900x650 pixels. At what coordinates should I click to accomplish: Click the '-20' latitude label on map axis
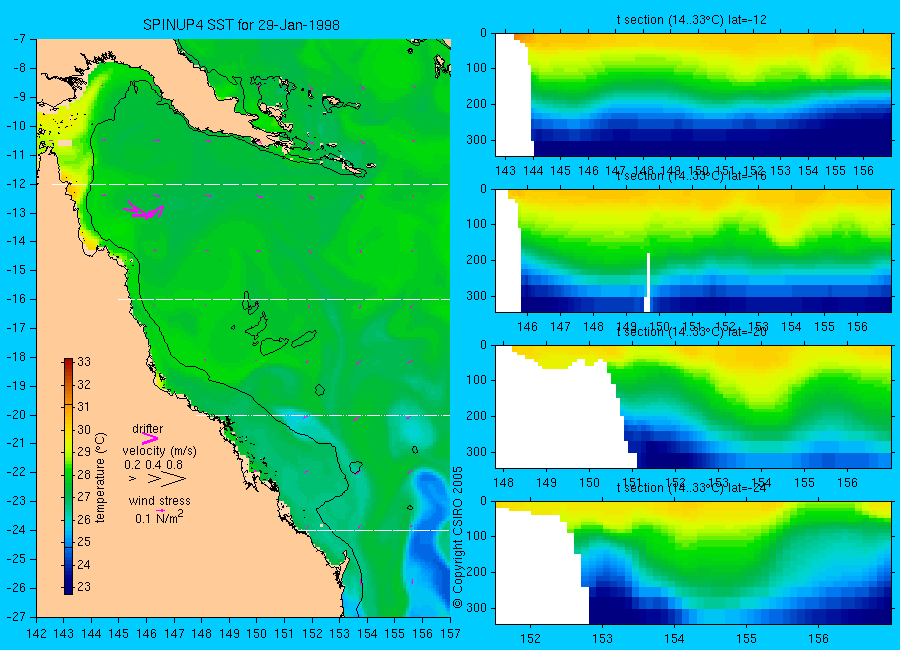[16, 415]
